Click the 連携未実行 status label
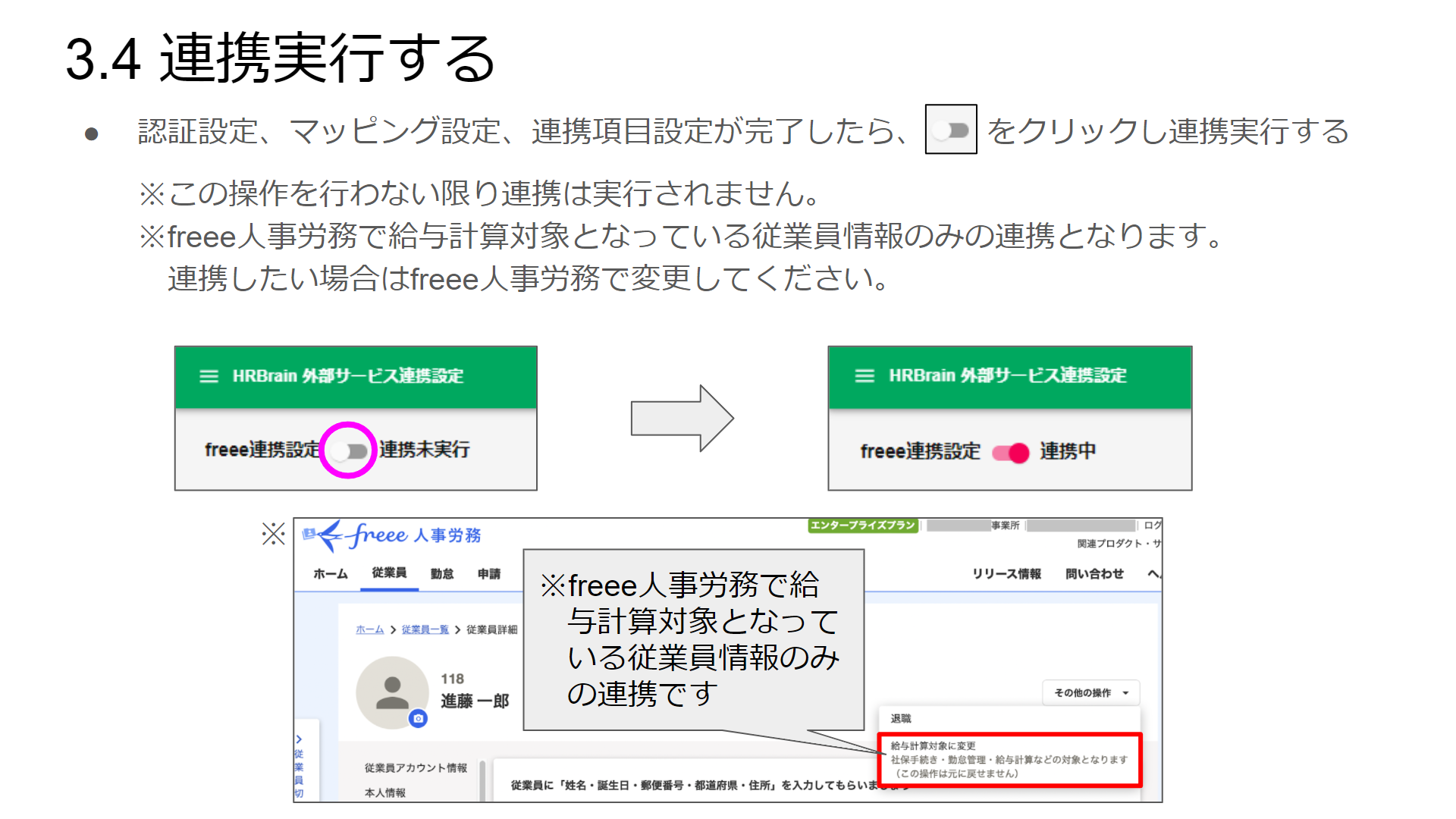This screenshot has width=1456, height=819. point(425,450)
